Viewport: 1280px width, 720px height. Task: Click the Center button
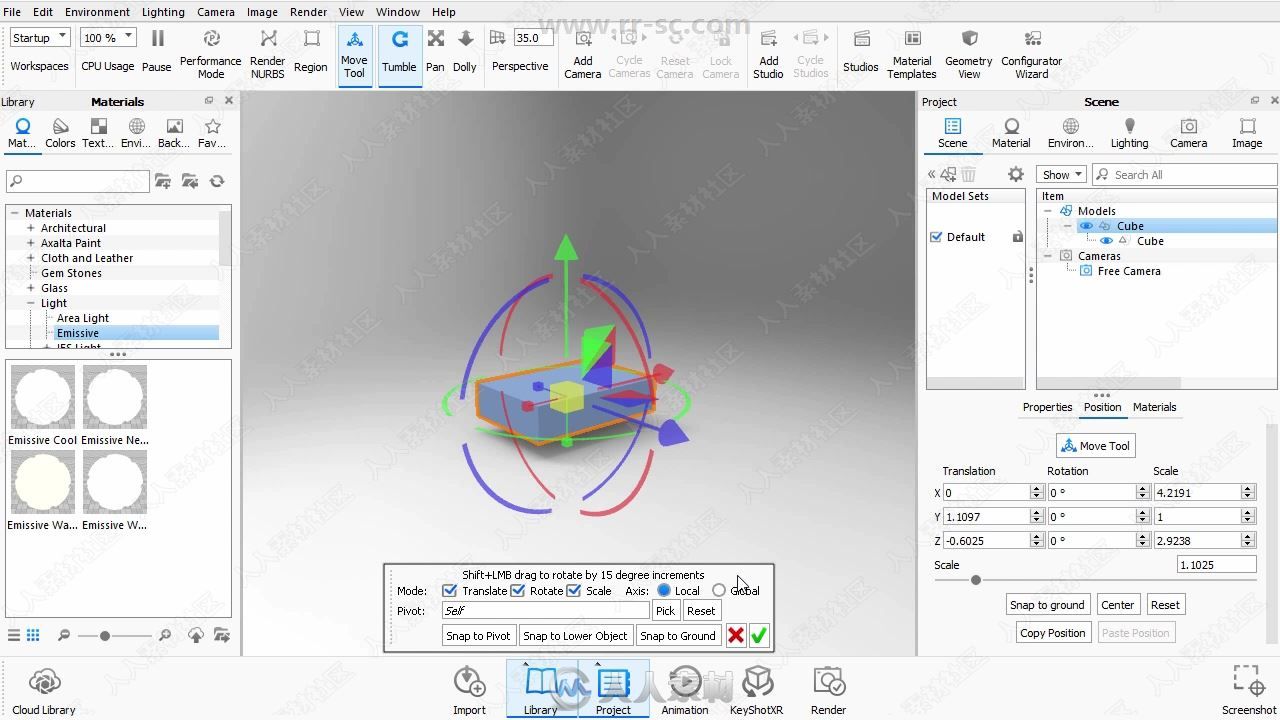click(x=1117, y=605)
